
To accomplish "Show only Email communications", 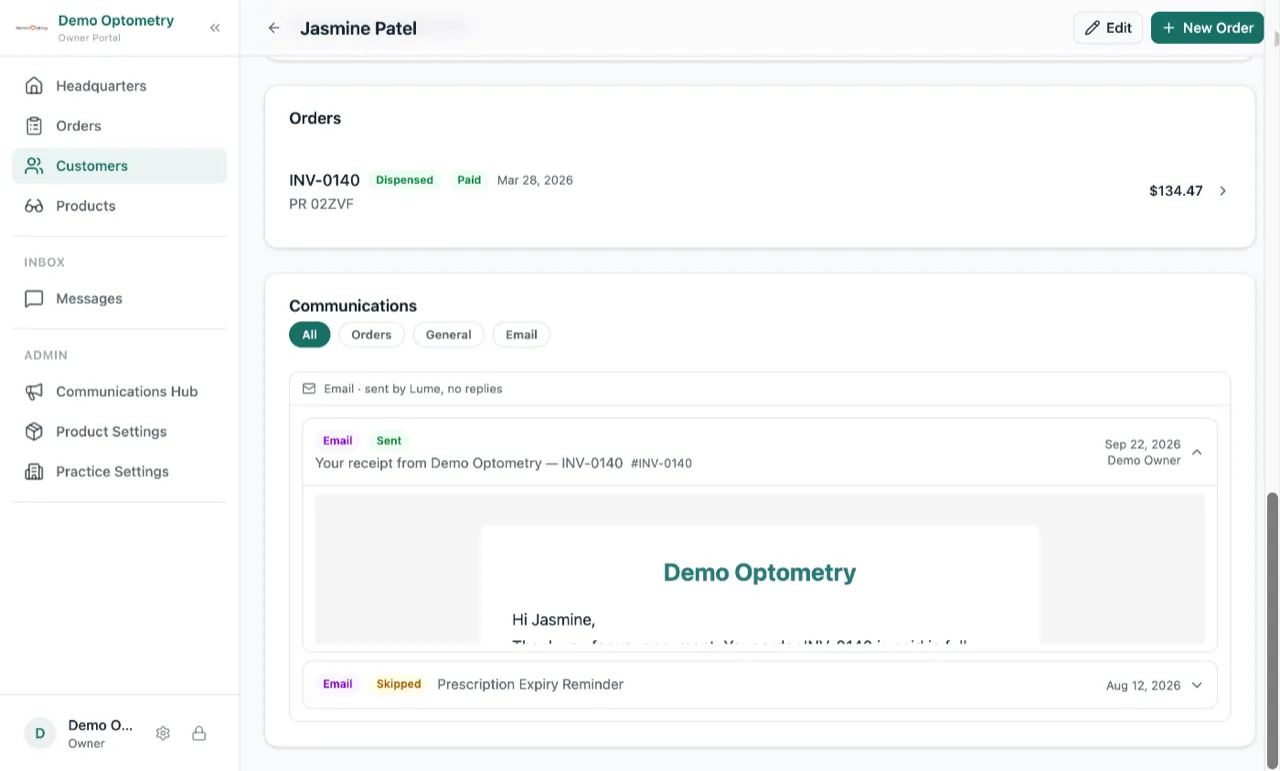I will [521, 335].
